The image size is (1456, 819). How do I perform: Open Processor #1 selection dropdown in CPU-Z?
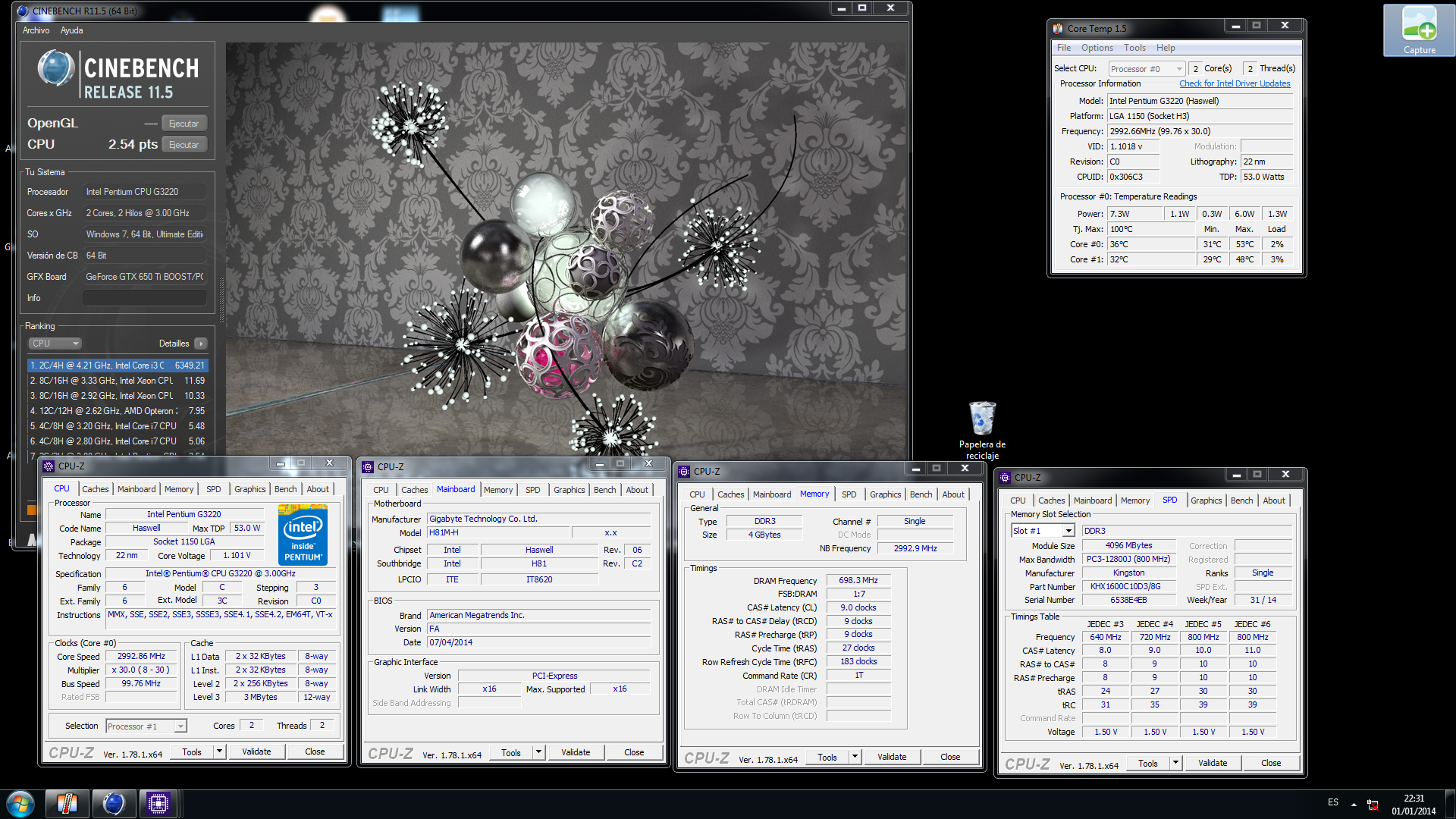(146, 726)
